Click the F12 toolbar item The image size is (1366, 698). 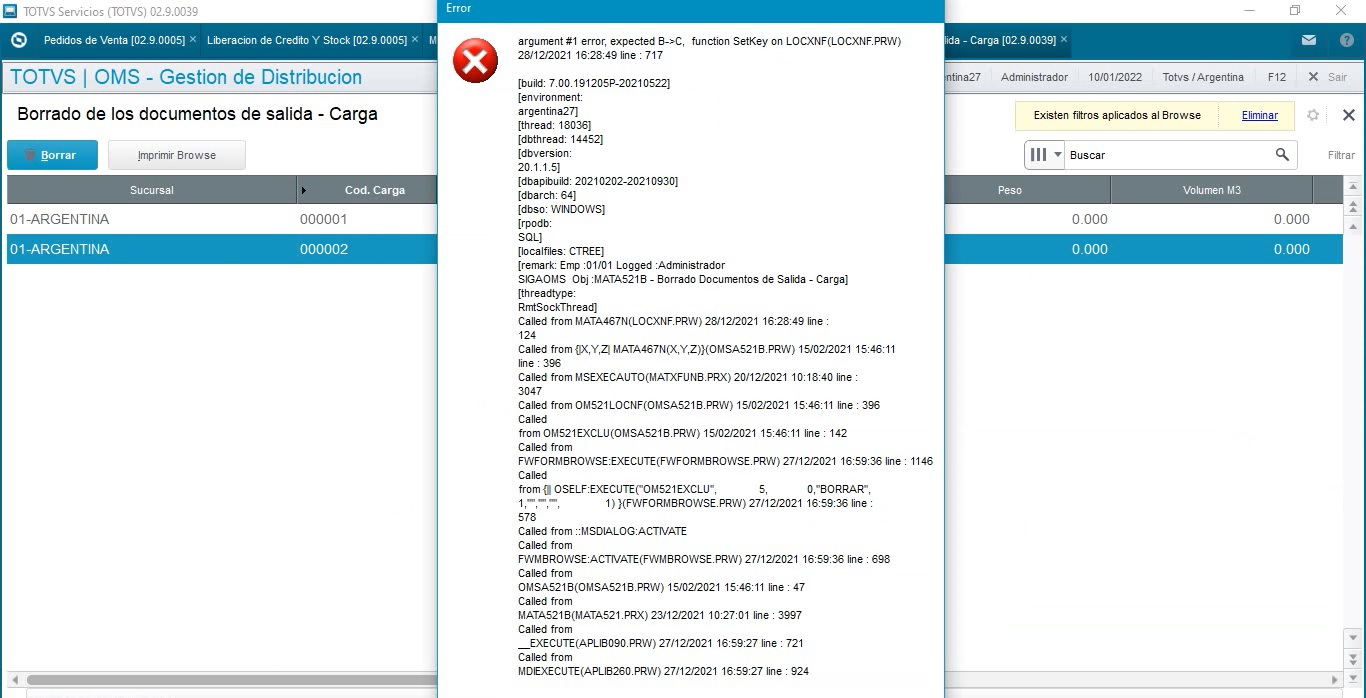(x=1276, y=77)
